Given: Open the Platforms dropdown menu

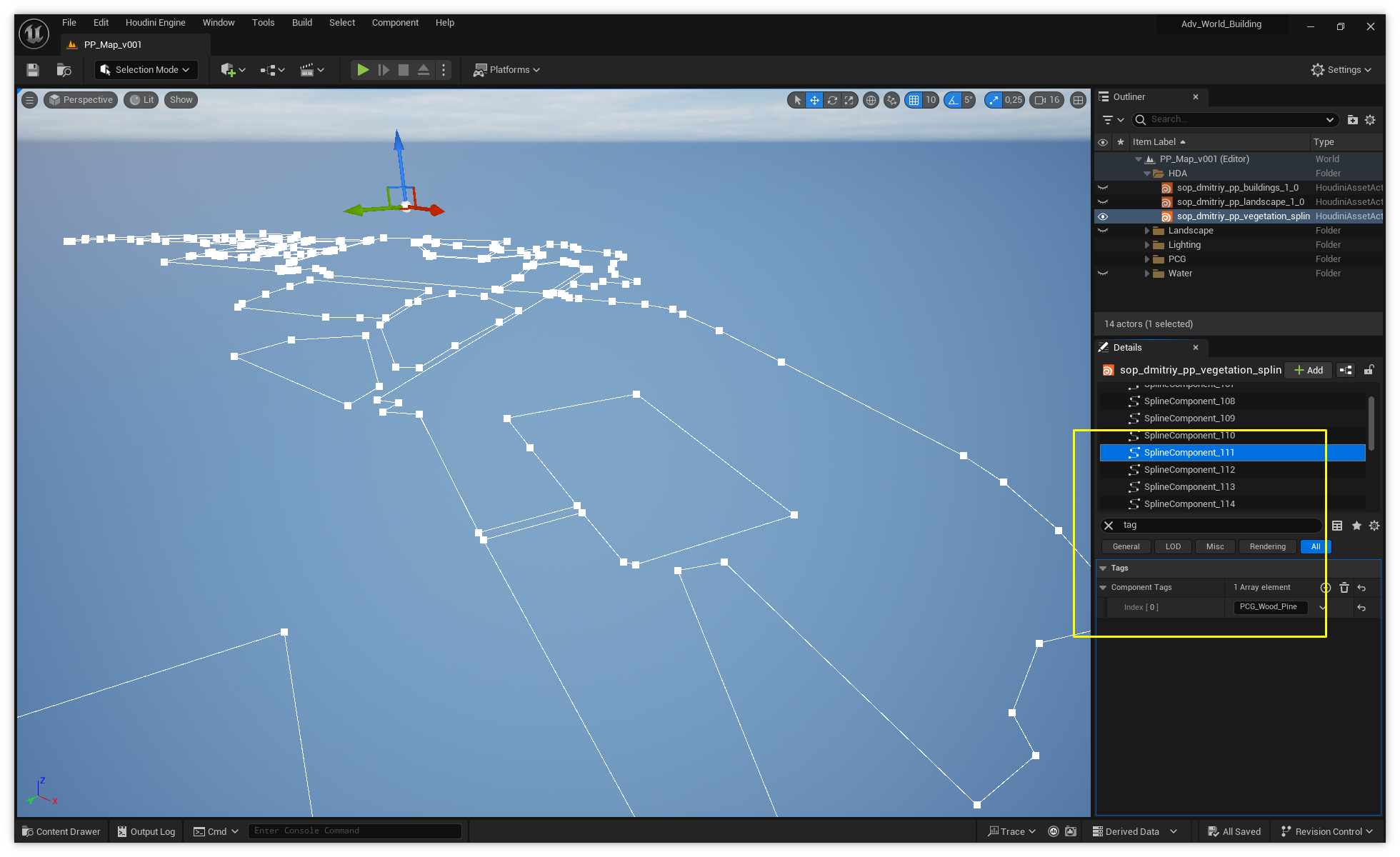Looking at the screenshot, I should 507,70.
